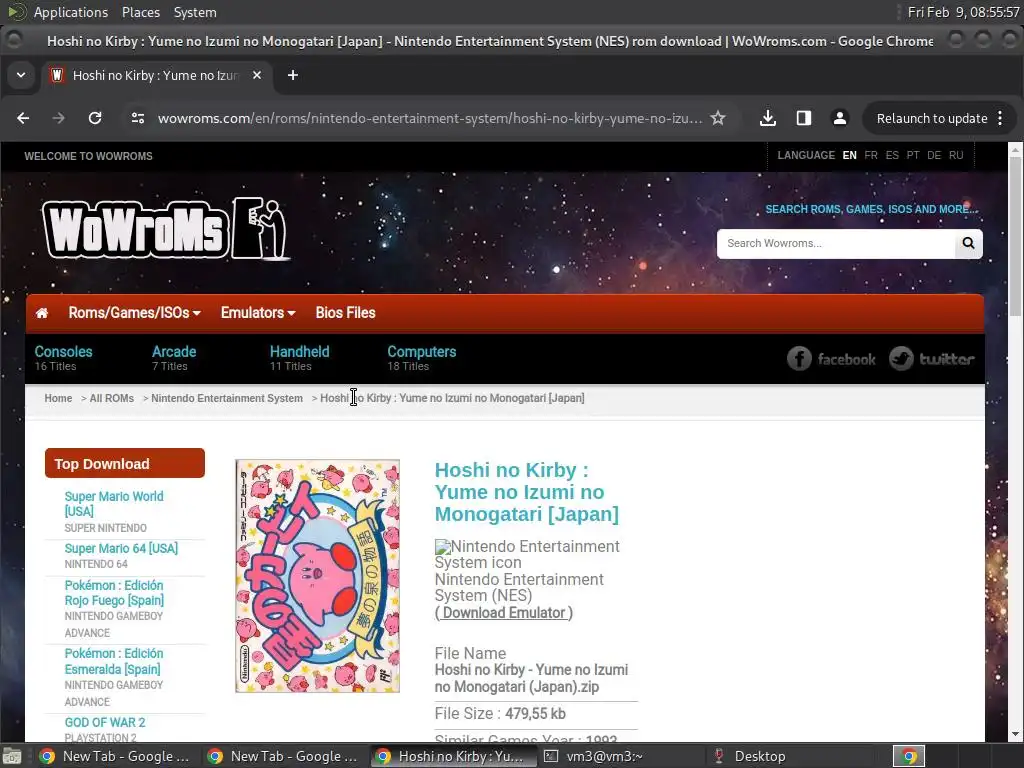The image size is (1024, 768).
Task: Click the WoWroms home icon in red navbar
Action: (42, 313)
